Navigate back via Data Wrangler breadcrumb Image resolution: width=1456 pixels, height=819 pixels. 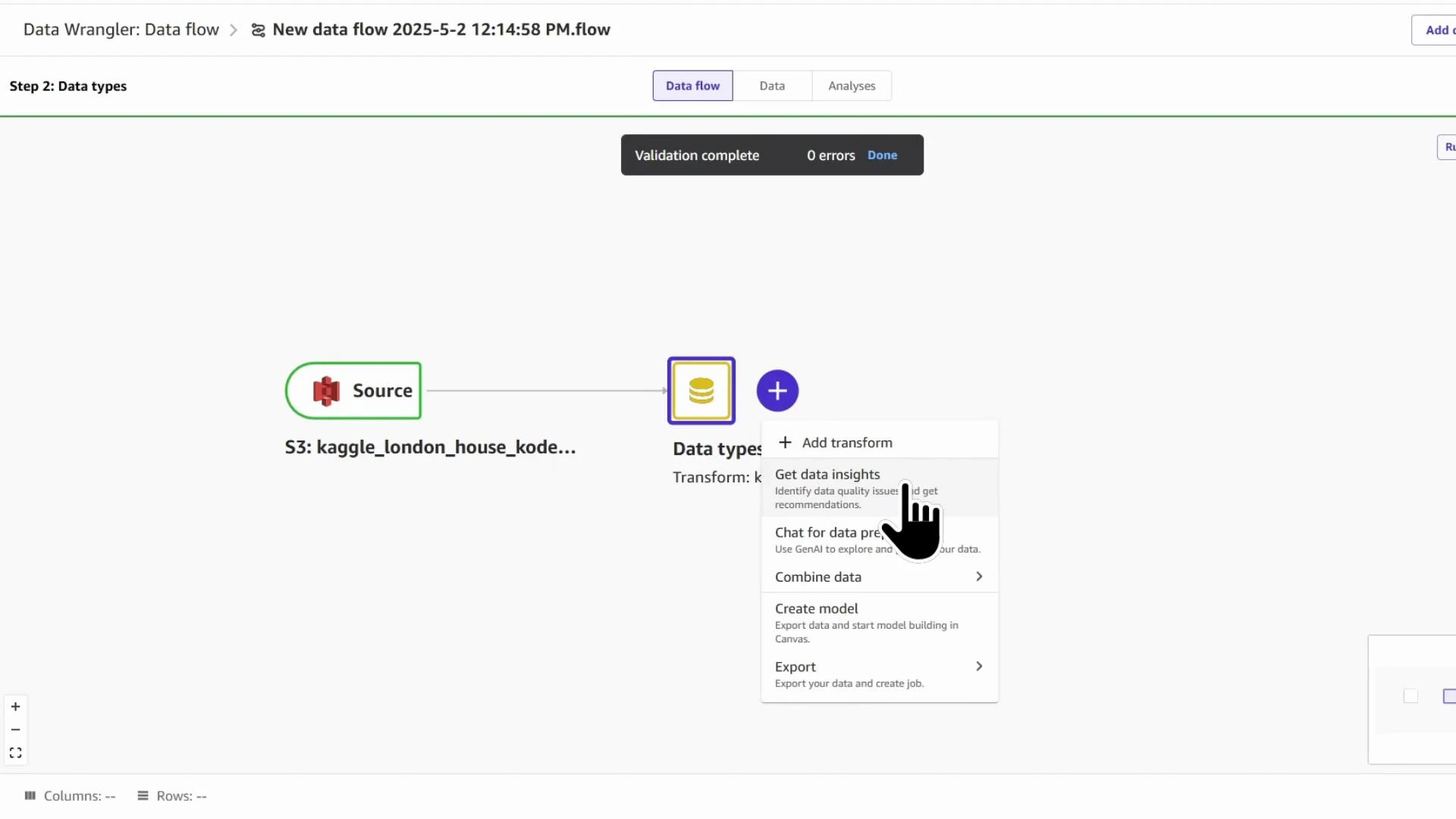tap(120, 30)
